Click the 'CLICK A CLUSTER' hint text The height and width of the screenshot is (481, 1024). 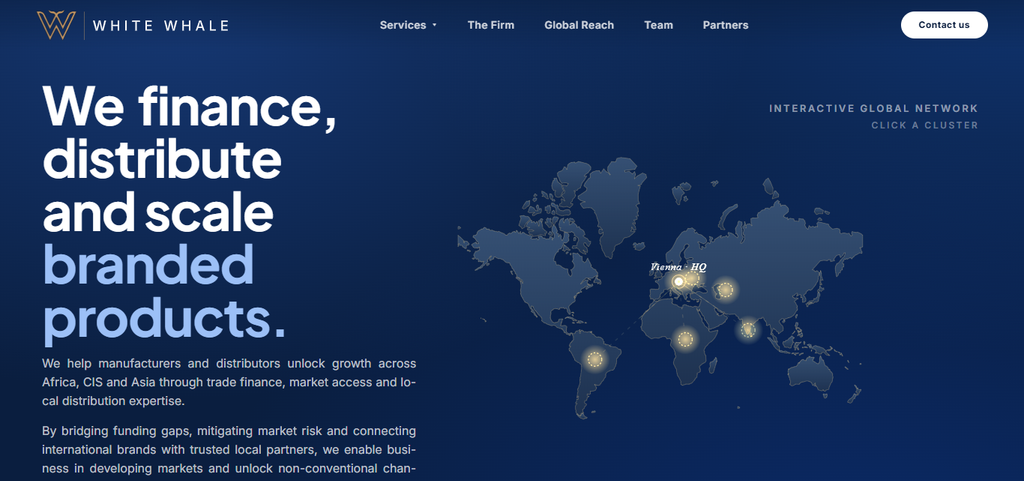(924, 125)
